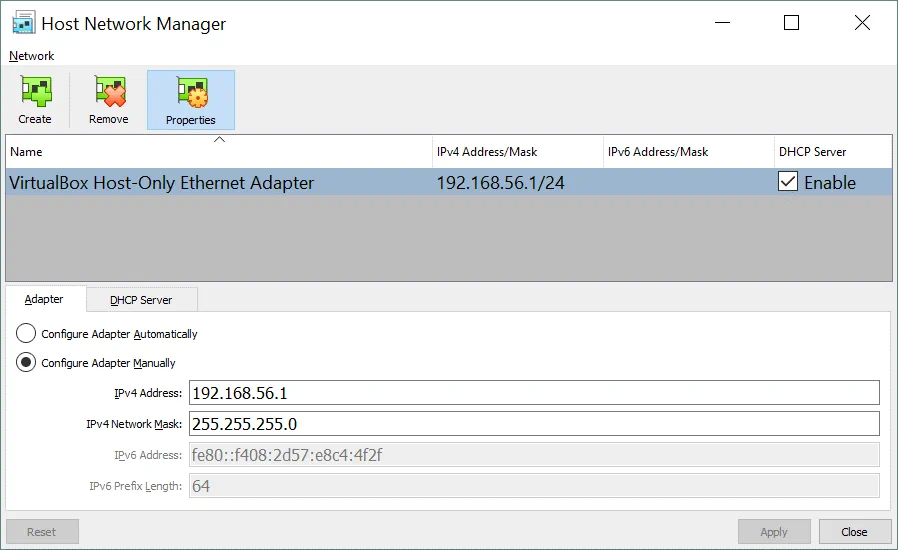Sort by the Name column header
This screenshot has width=898, height=550.
(x=27, y=152)
